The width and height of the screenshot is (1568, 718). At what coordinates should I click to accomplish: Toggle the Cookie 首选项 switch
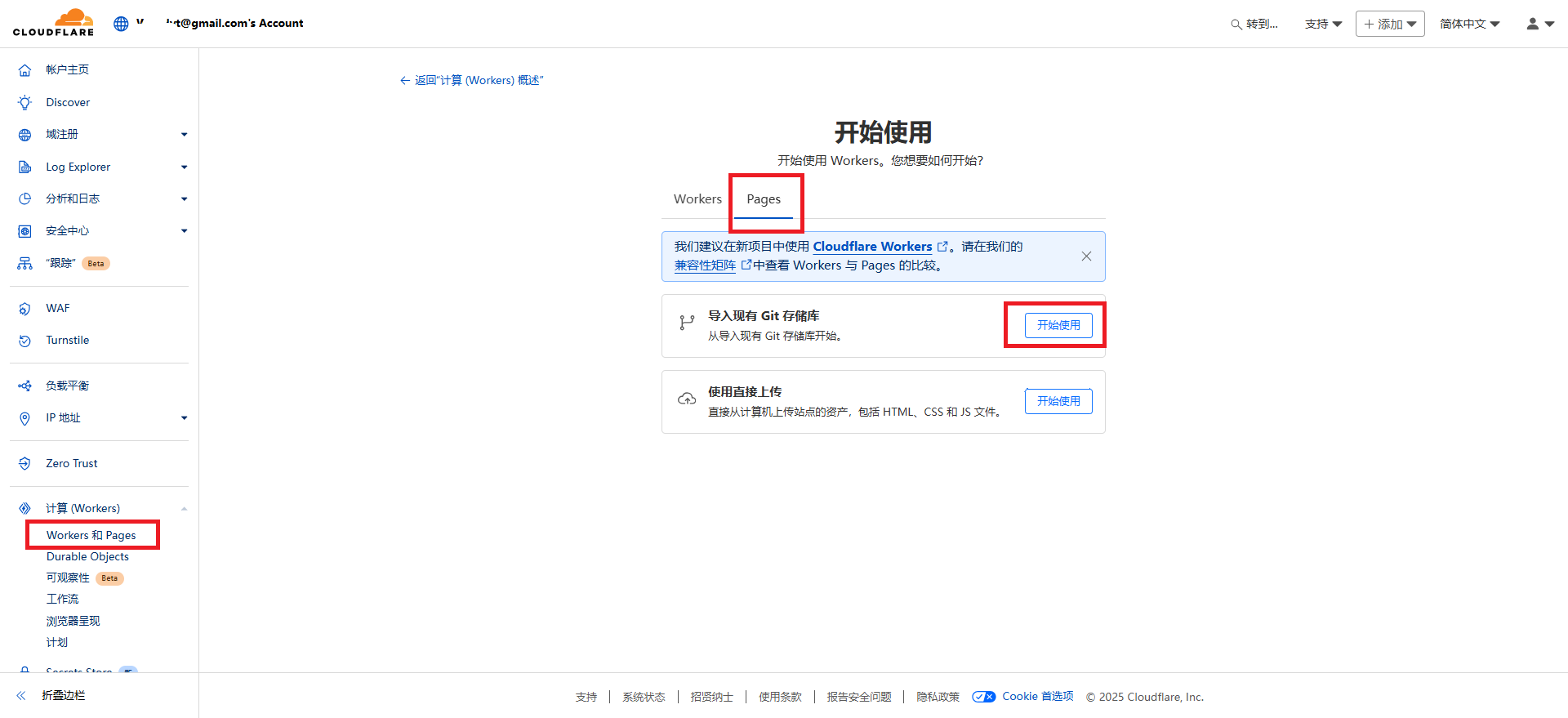[983, 697]
